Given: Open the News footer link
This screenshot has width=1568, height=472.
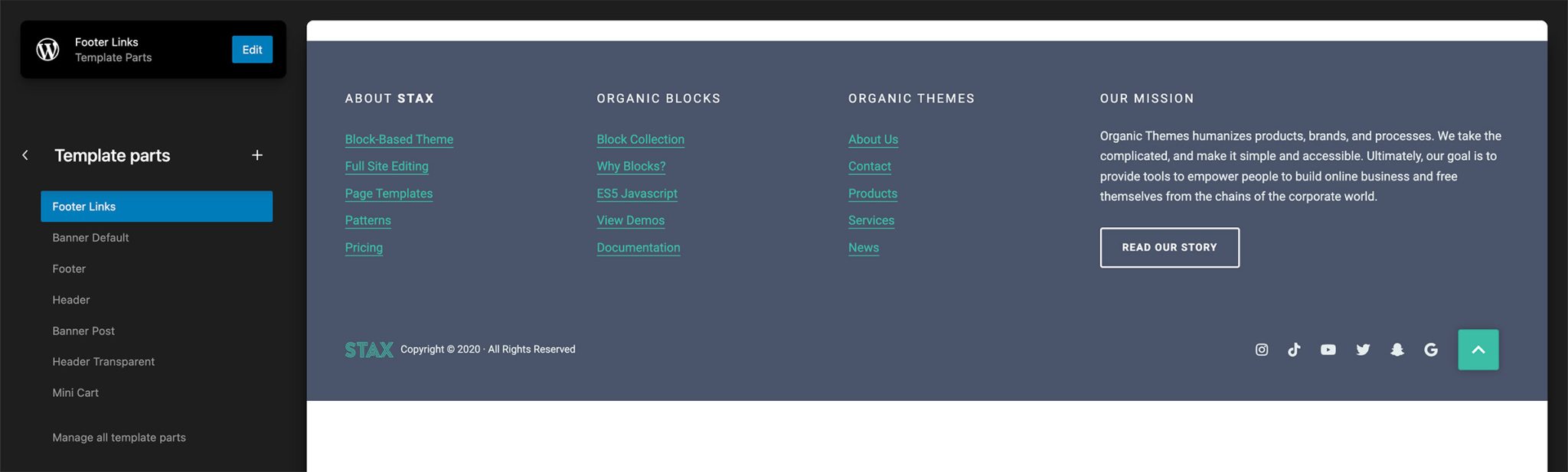Looking at the screenshot, I should coord(863,248).
